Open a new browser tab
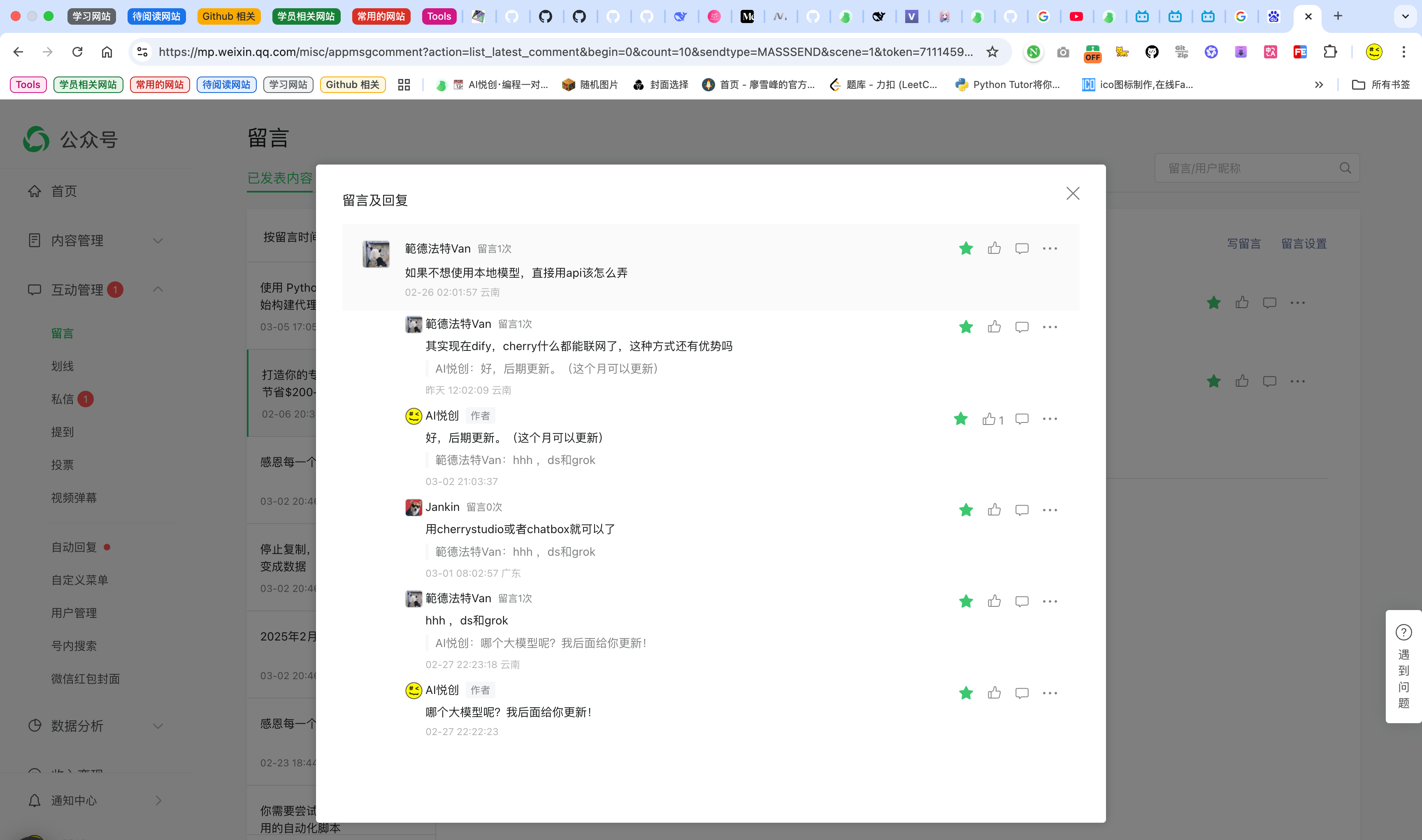1422x840 pixels. 1338,16
